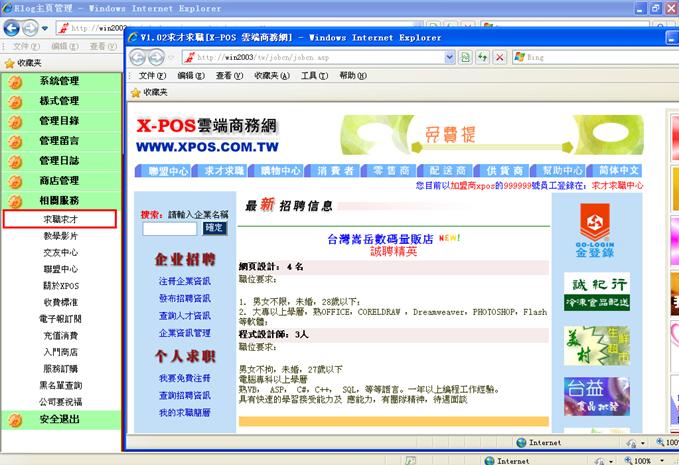This screenshot has height=465, width=679.
Task: Click the 收藏夹 star icon in the front window
Action: 137,92
